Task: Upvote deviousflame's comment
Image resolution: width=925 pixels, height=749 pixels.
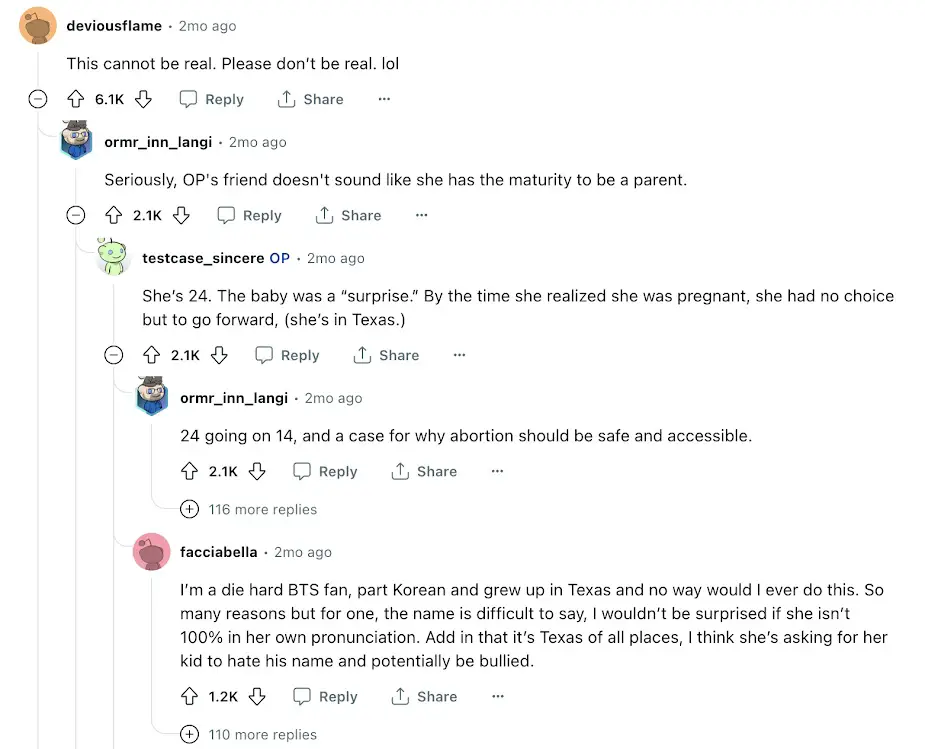Action: pyautogui.click(x=75, y=99)
